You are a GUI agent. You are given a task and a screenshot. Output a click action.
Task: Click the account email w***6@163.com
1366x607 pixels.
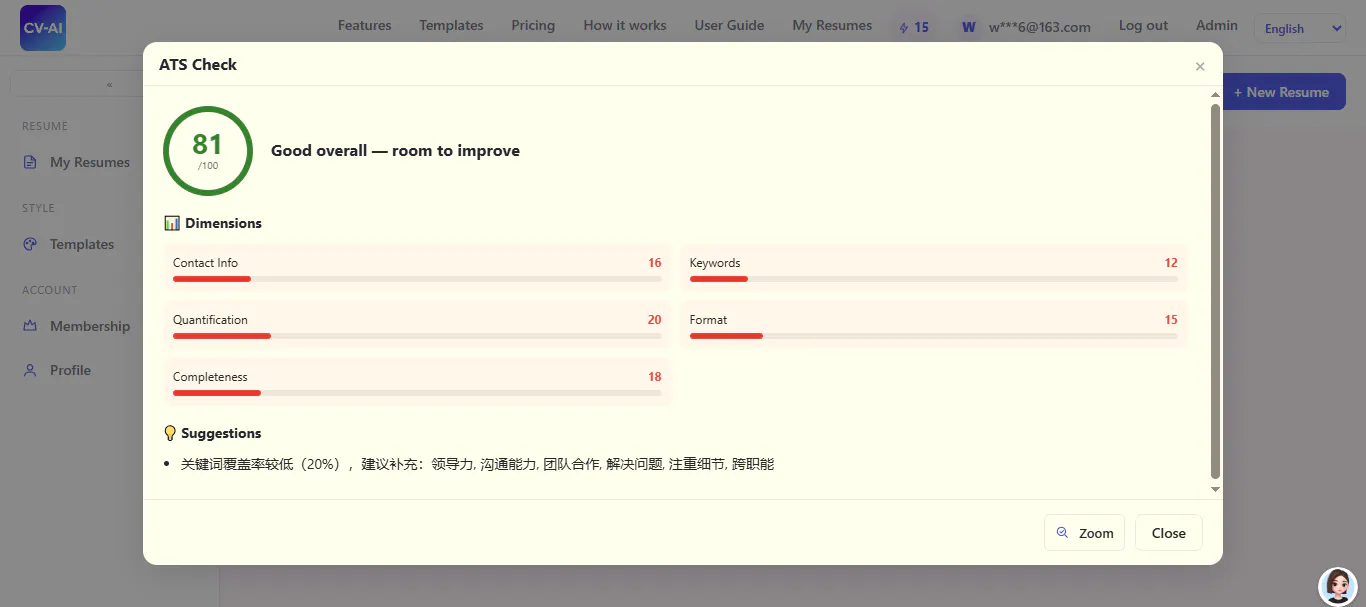point(1039,27)
